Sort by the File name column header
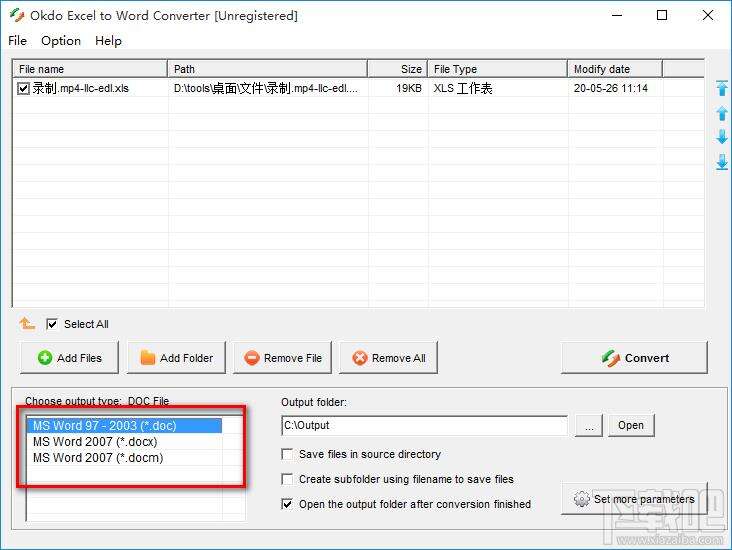The image size is (732, 550). 90,69
